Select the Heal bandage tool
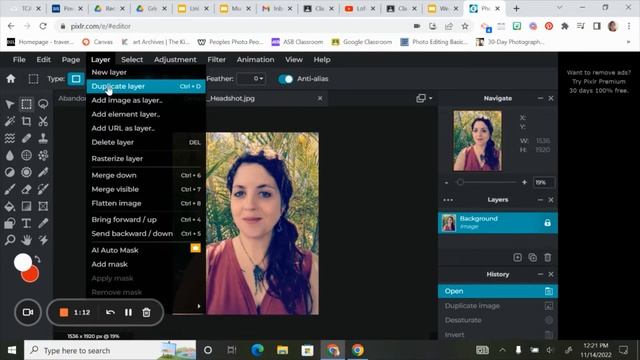Viewport: 640px width, 360px height. point(27,138)
